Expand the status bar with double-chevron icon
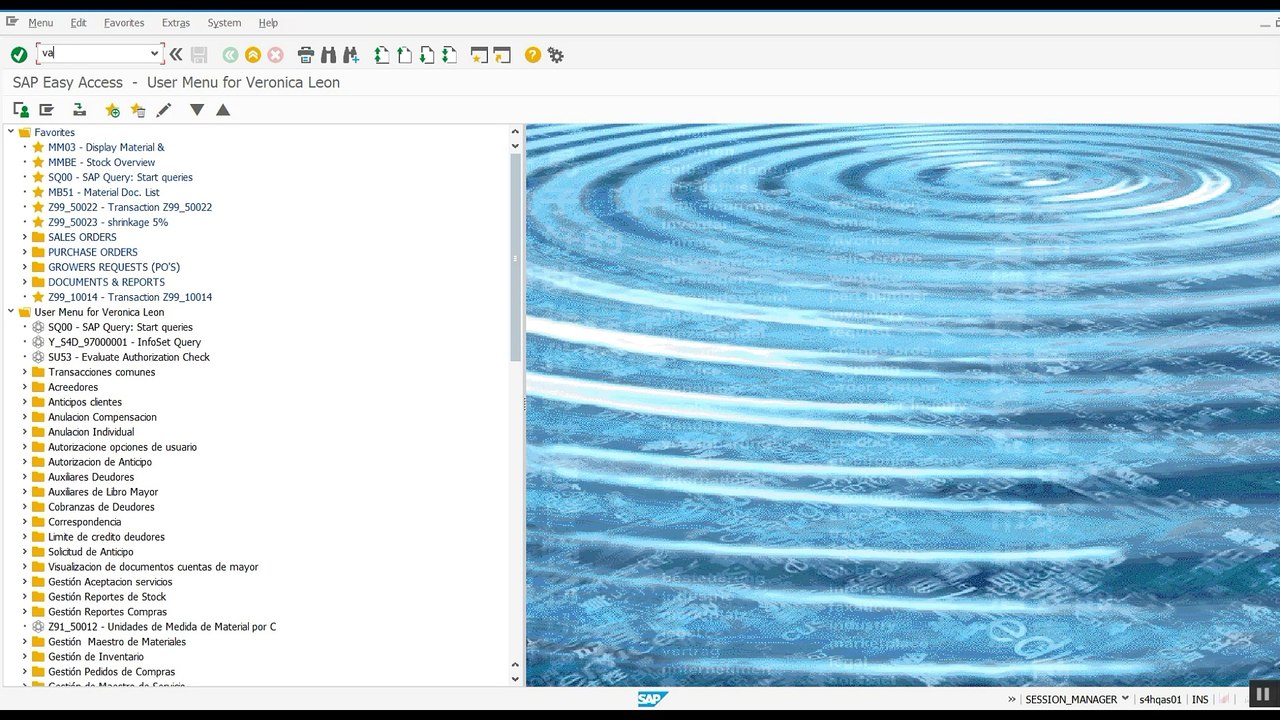This screenshot has width=1280, height=720. [x=1012, y=700]
